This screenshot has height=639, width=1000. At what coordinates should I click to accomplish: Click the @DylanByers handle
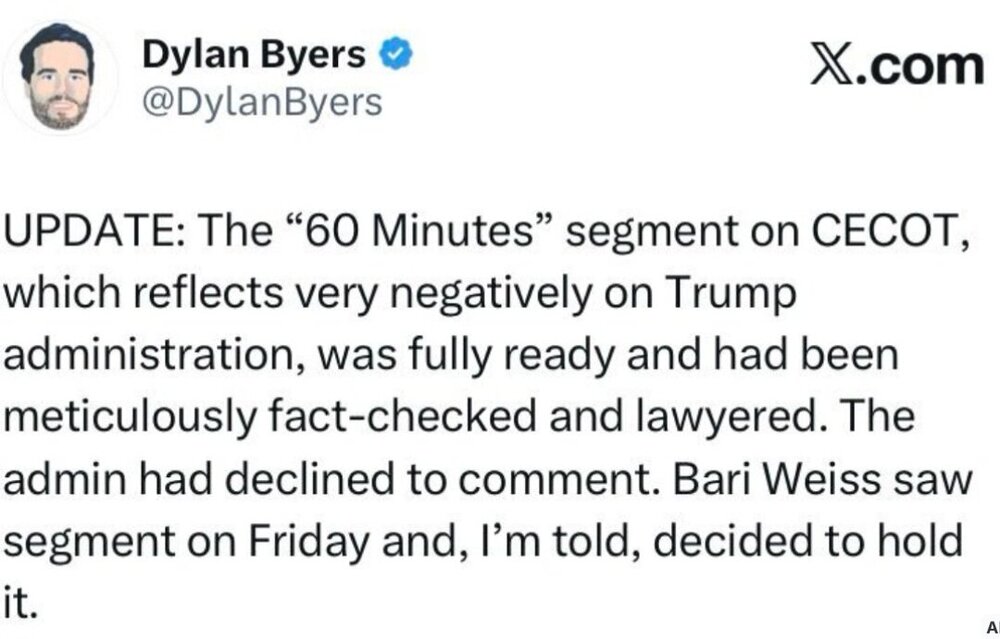(264, 101)
